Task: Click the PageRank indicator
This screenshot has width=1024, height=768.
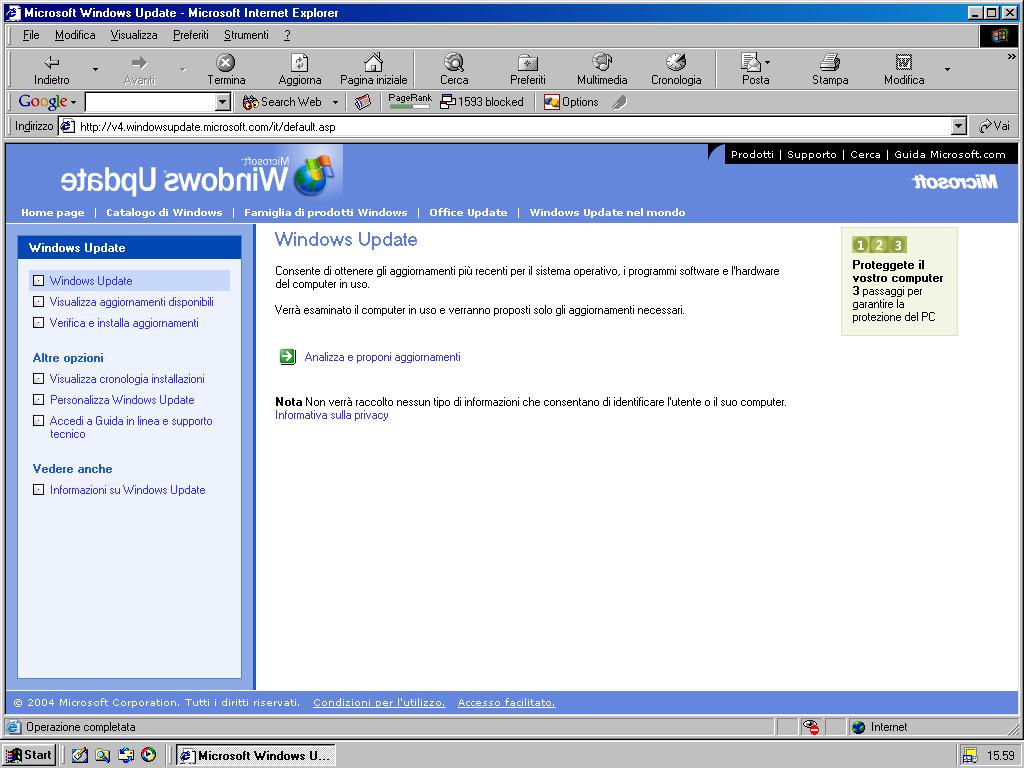Action: coord(409,101)
